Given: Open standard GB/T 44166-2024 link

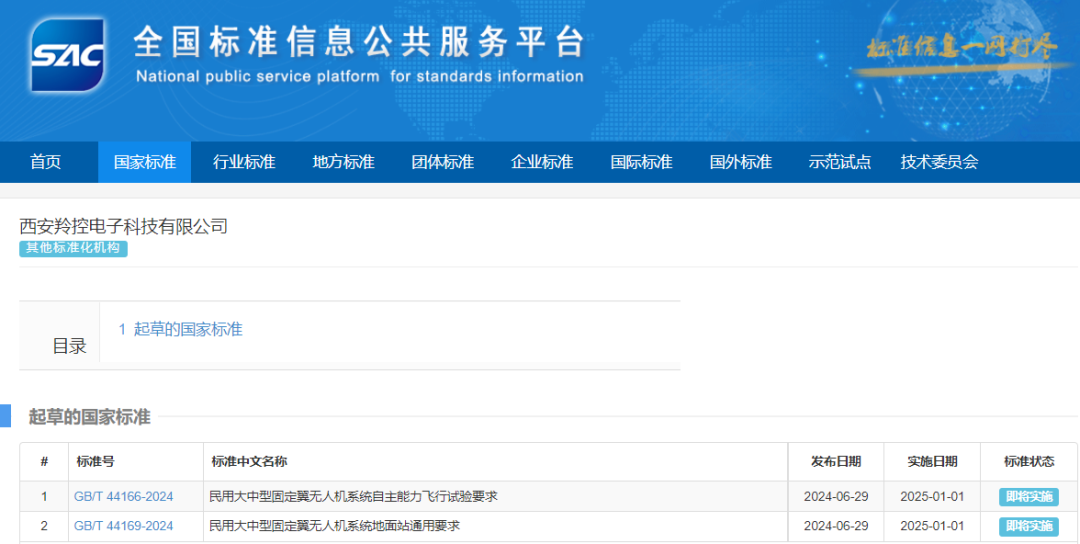Looking at the screenshot, I should click(123, 496).
